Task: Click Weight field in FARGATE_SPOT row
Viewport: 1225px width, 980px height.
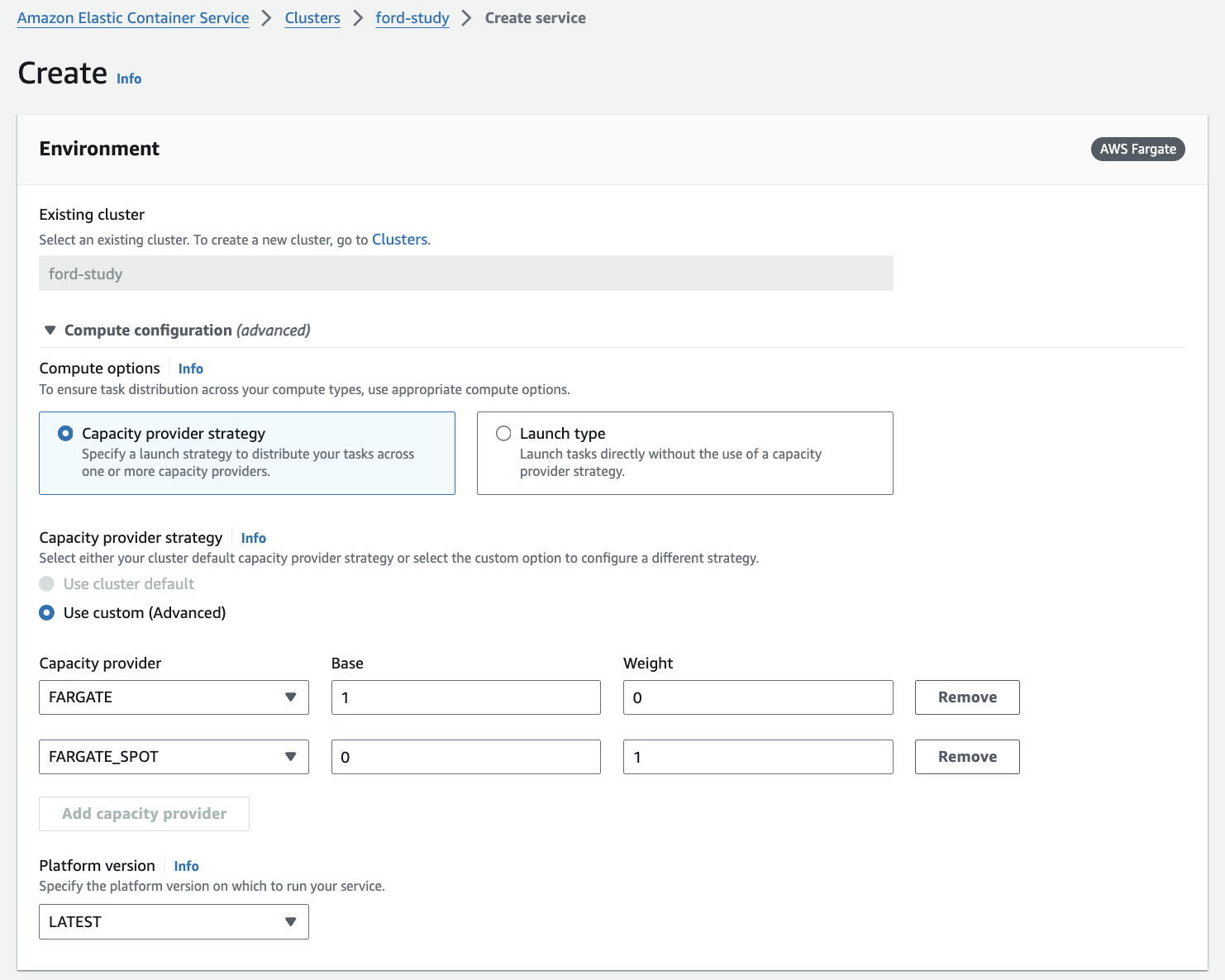Action: (758, 757)
